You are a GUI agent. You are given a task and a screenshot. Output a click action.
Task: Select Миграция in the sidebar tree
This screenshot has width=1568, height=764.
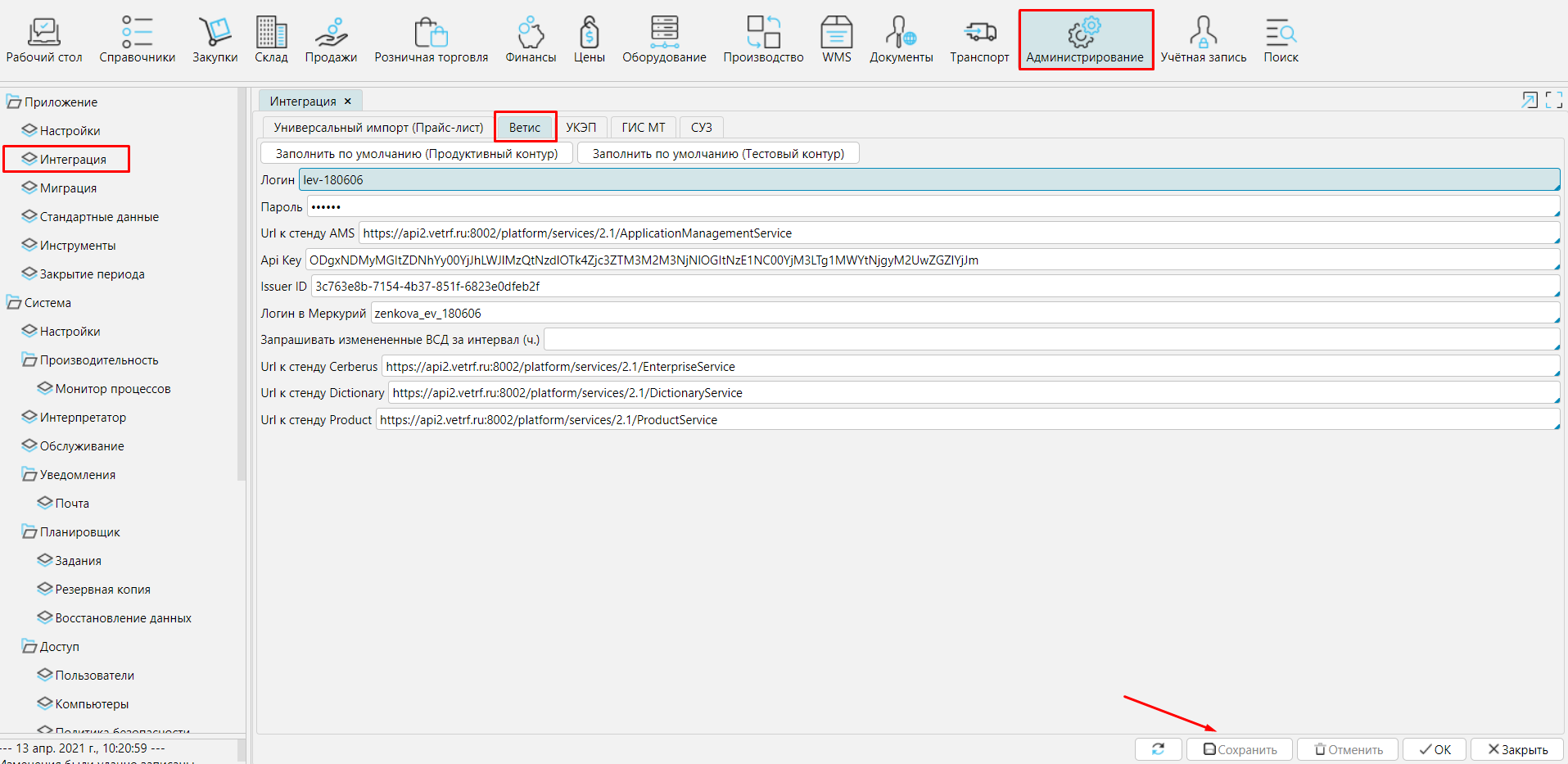tap(68, 188)
